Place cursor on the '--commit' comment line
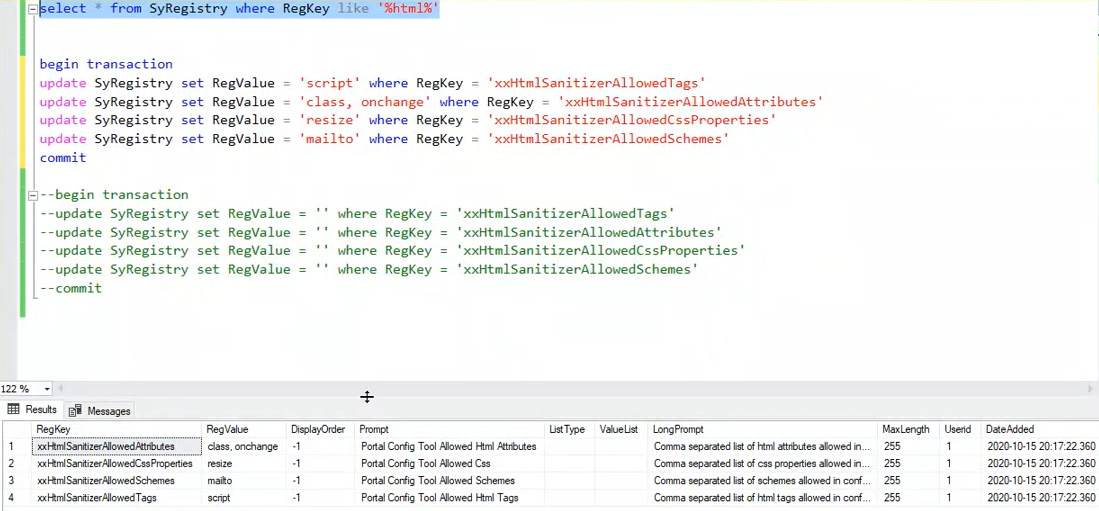Viewport: 1099px width, 511px height. (71, 288)
